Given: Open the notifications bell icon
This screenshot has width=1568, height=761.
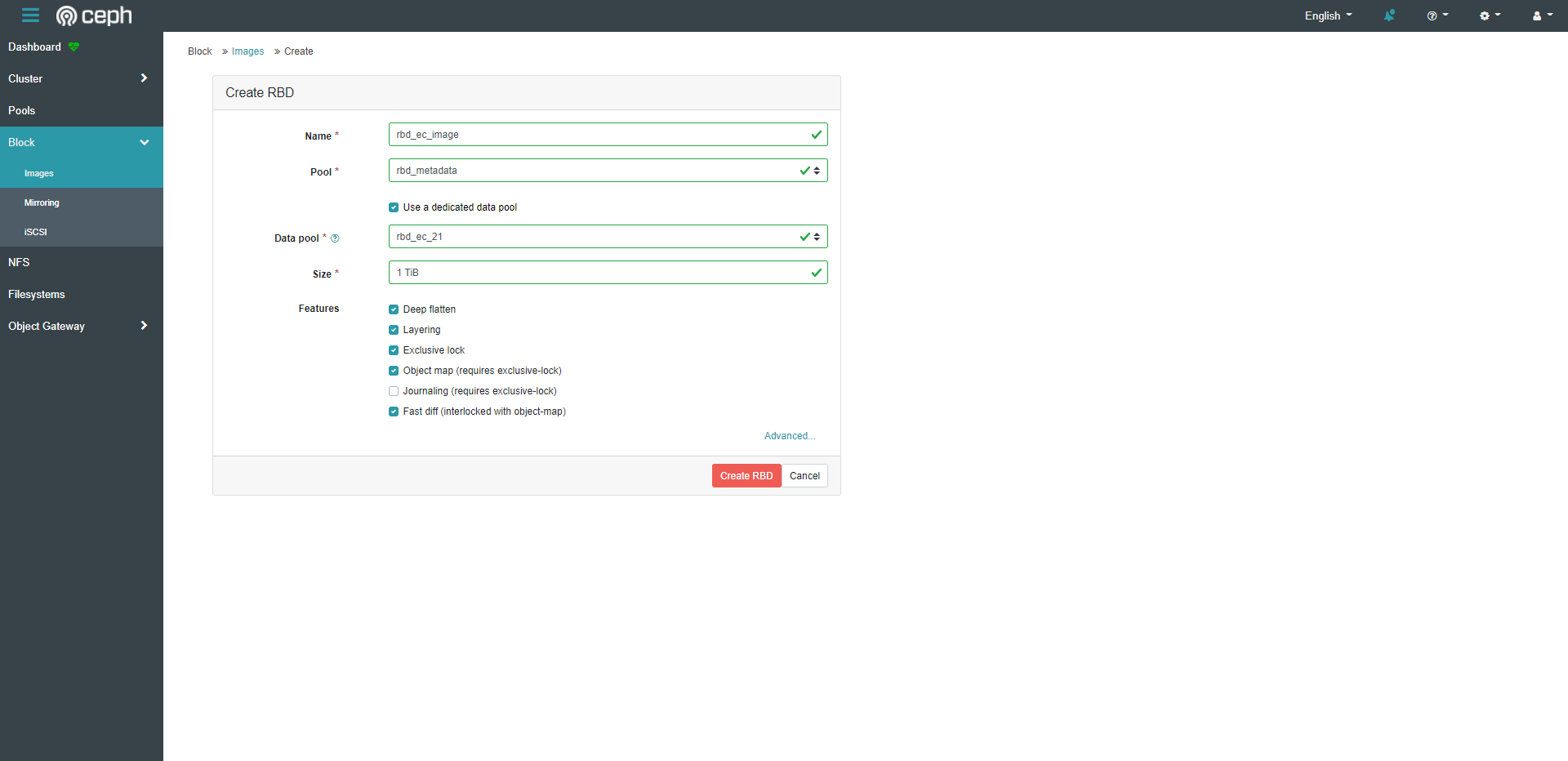Looking at the screenshot, I should 1389,16.
